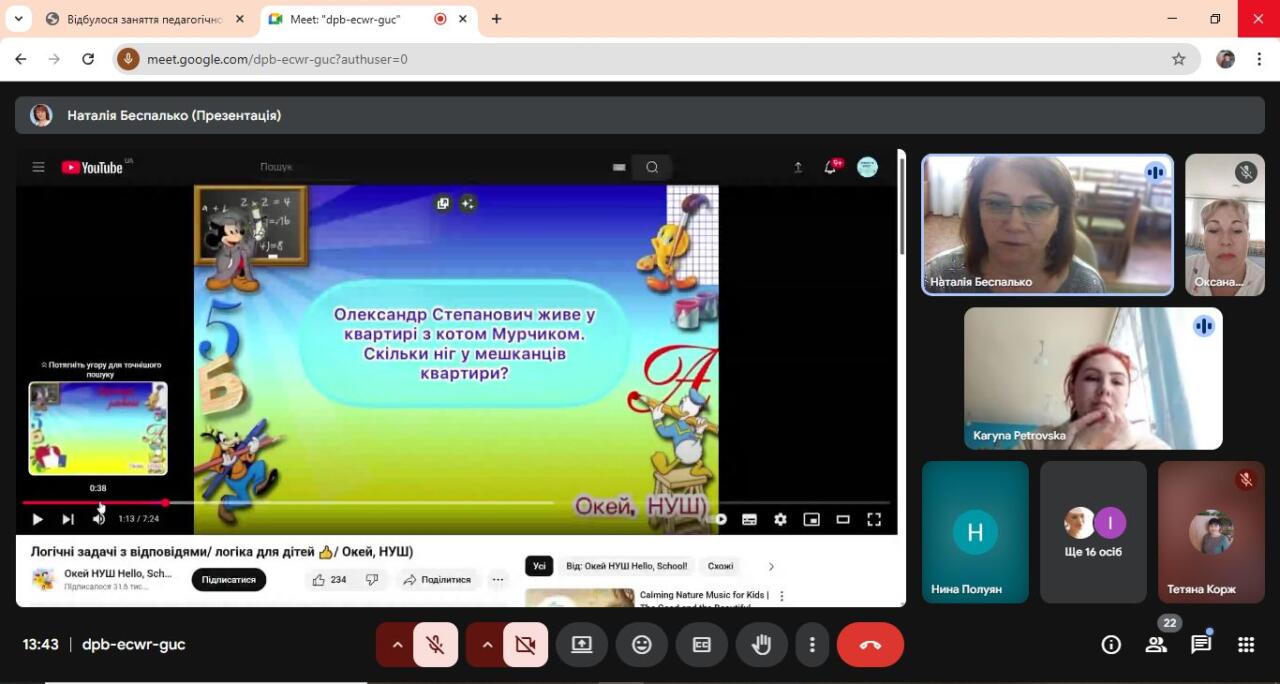1280x684 pixels.
Task: Leave the call with red hang-up button
Action: tap(870, 645)
